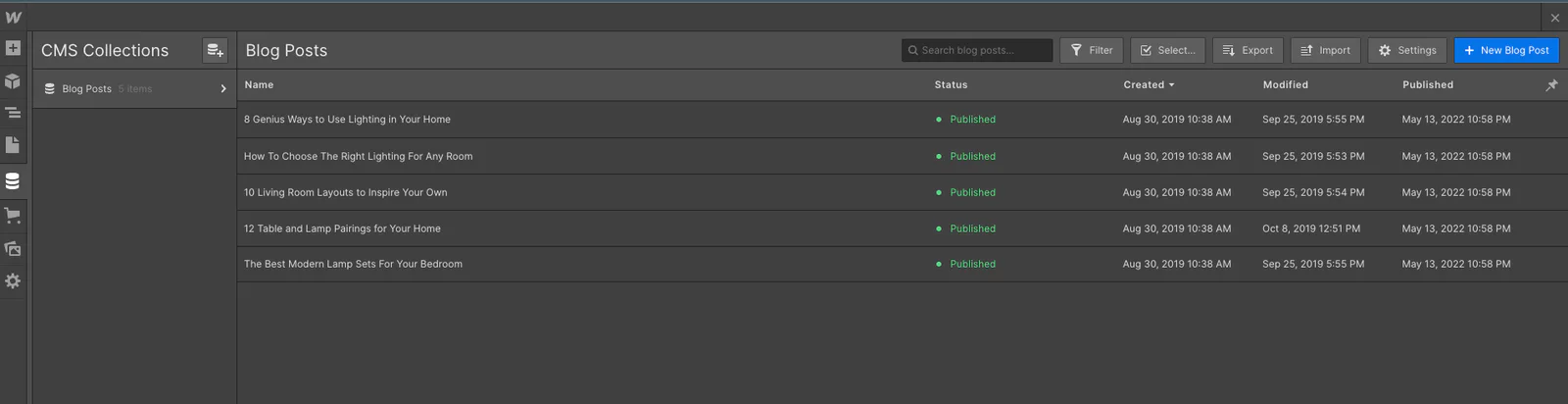This screenshot has width=1568, height=404.
Task: Open the Filter options
Action: point(1091,50)
